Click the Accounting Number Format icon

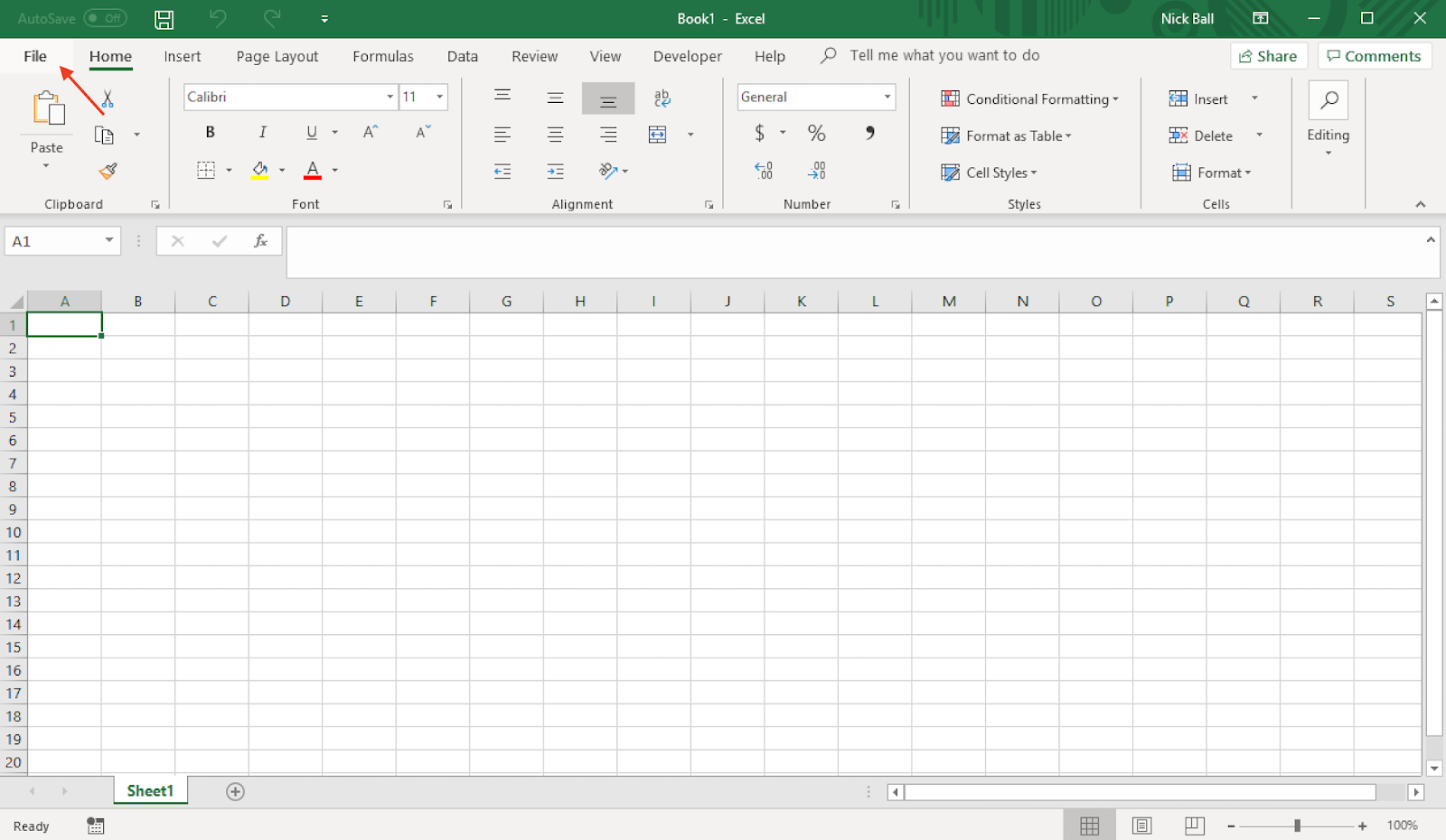coord(760,133)
